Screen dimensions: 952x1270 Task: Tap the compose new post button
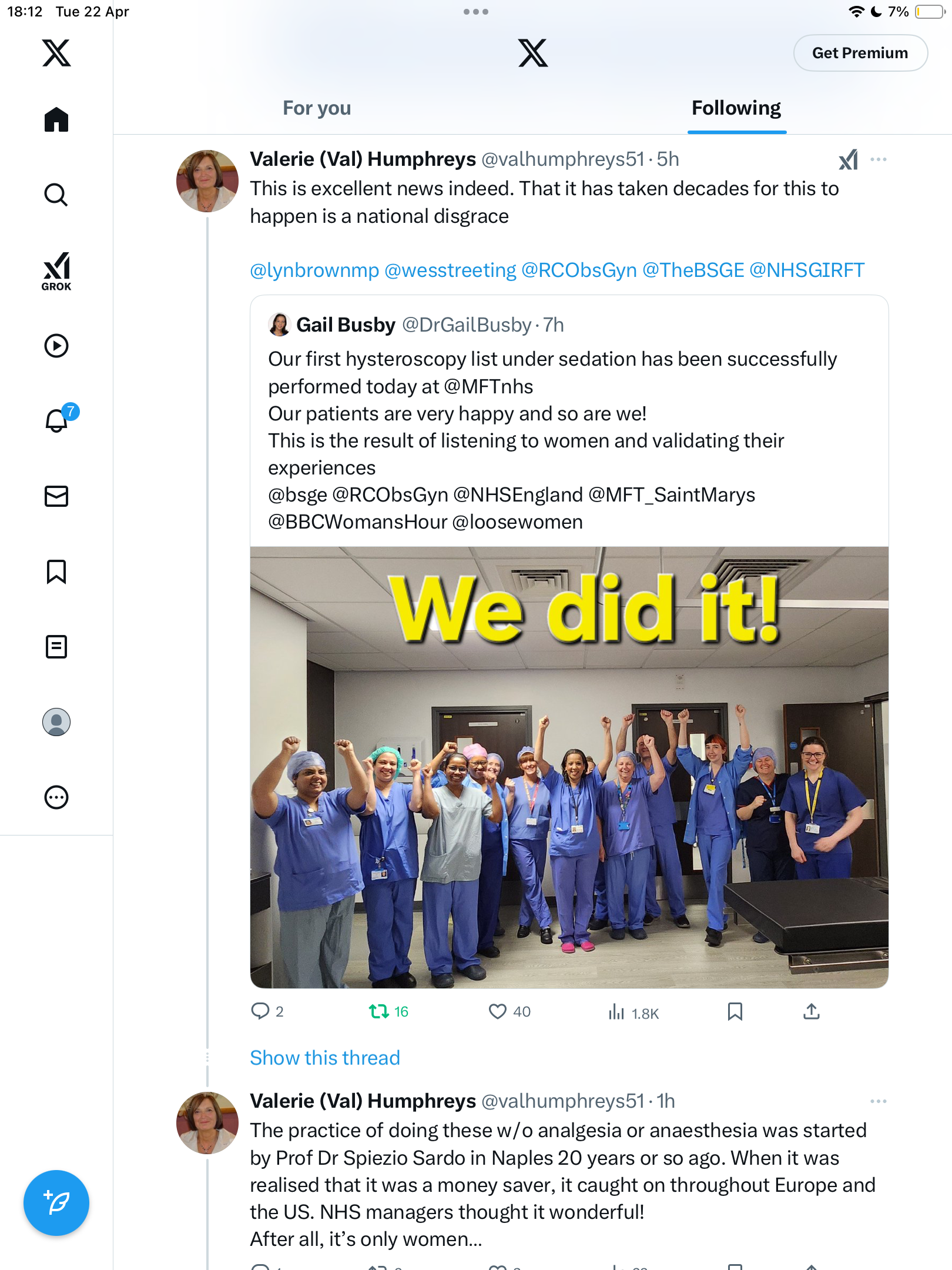click(x=56, y=1203)
